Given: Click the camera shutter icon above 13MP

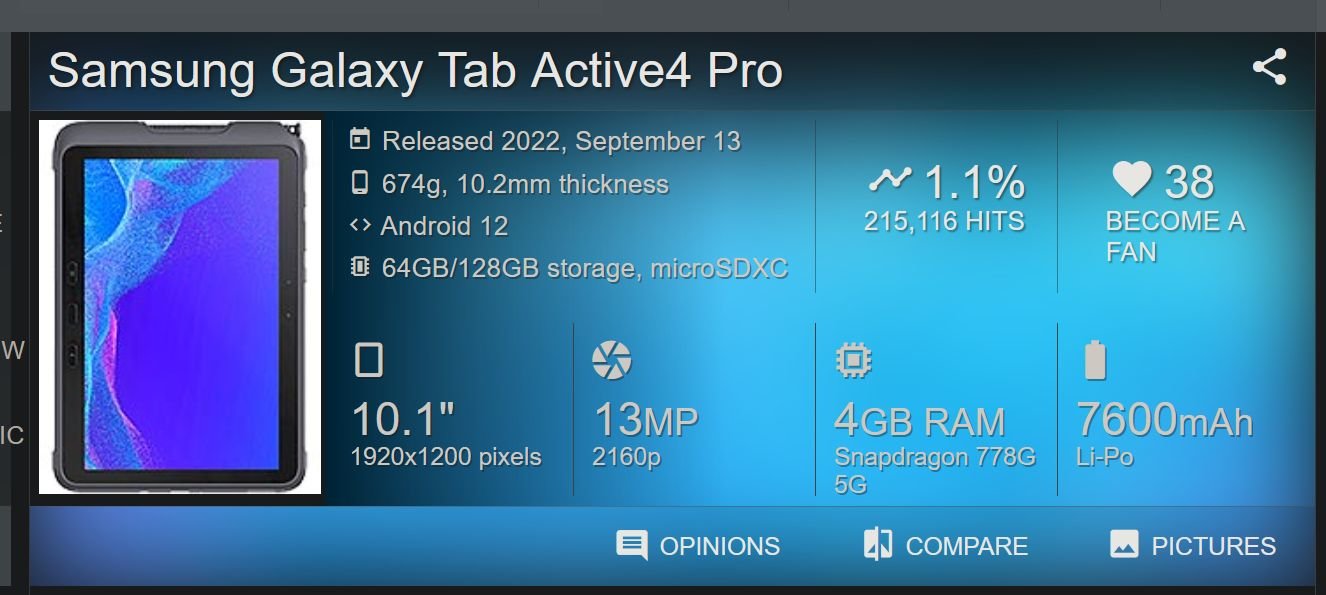Looking at the screenshot, I should point(611,360).
